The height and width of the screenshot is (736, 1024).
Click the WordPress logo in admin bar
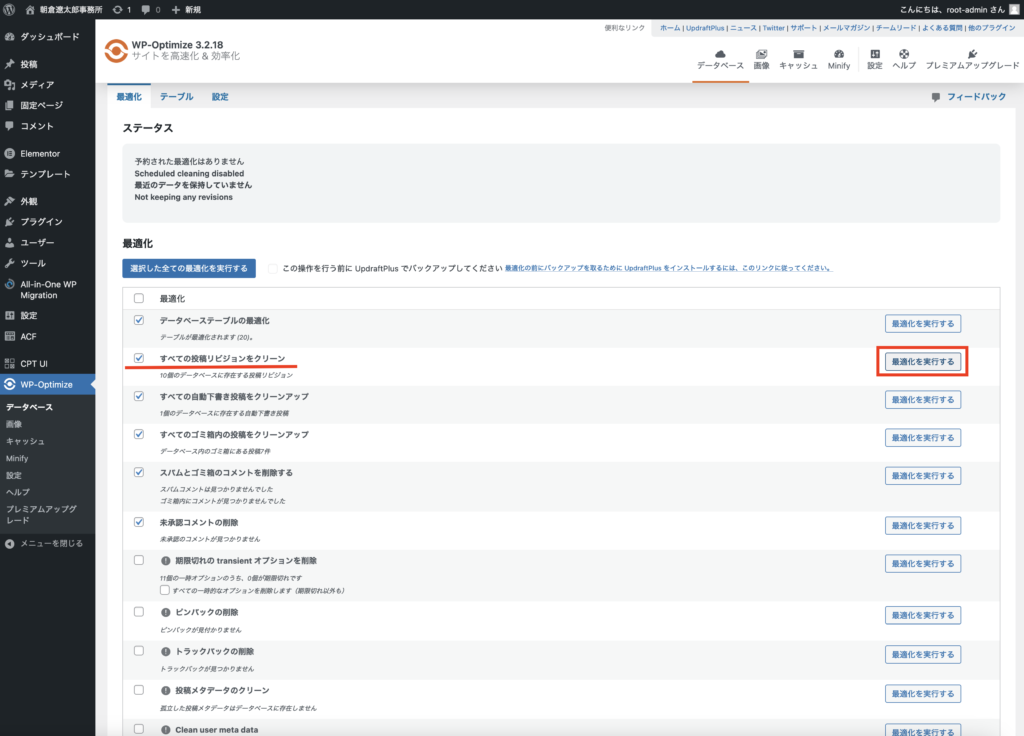click(x=11, y=9)
